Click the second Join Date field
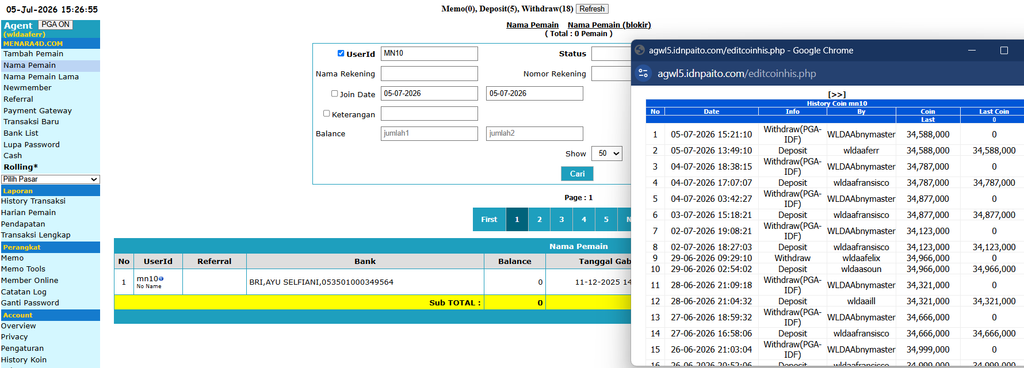Screen dimensions: 1024x368 pos(534,93)
